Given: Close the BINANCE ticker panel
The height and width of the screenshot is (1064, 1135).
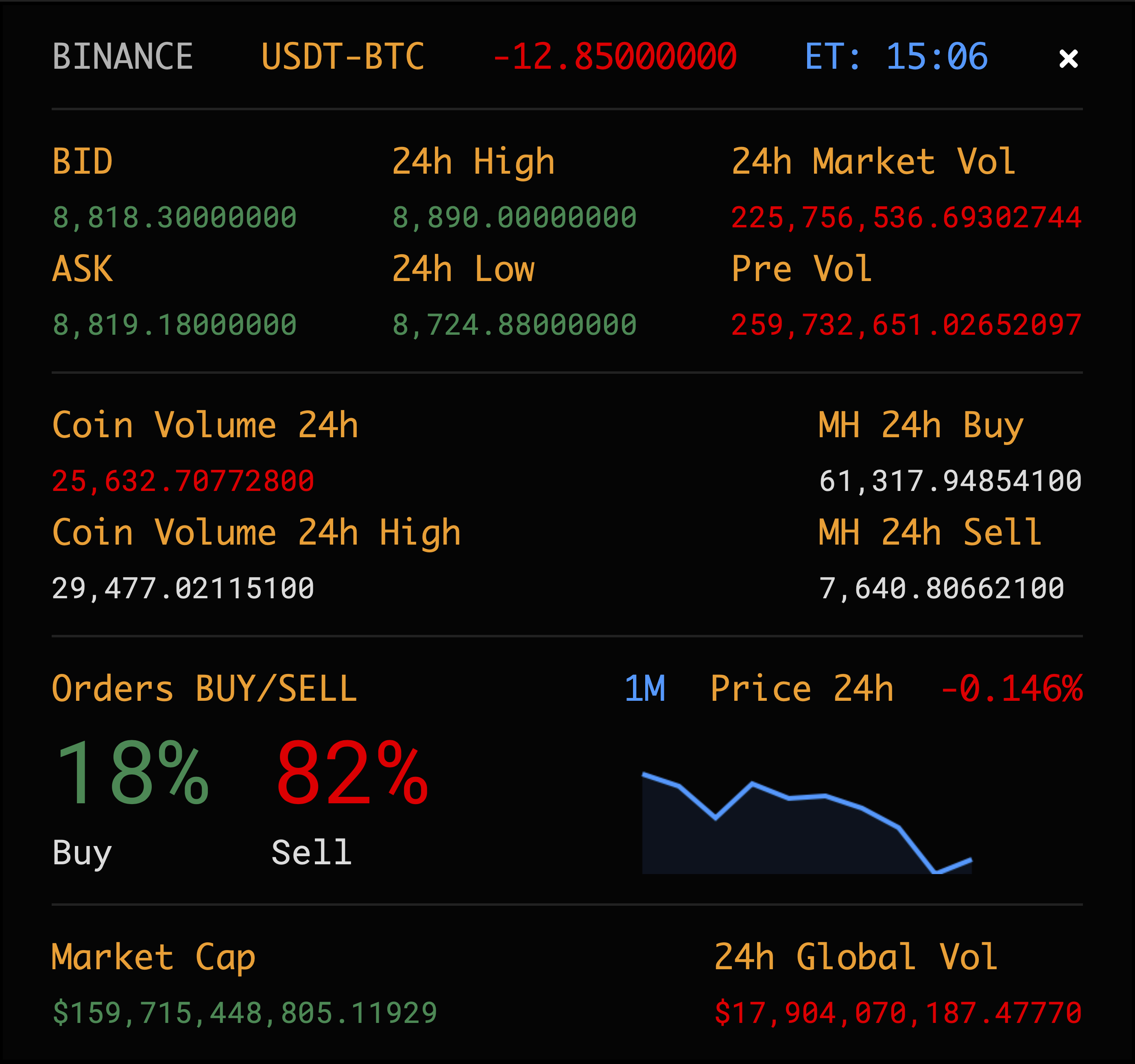Looking at the screenshot, I should 1068,58.
